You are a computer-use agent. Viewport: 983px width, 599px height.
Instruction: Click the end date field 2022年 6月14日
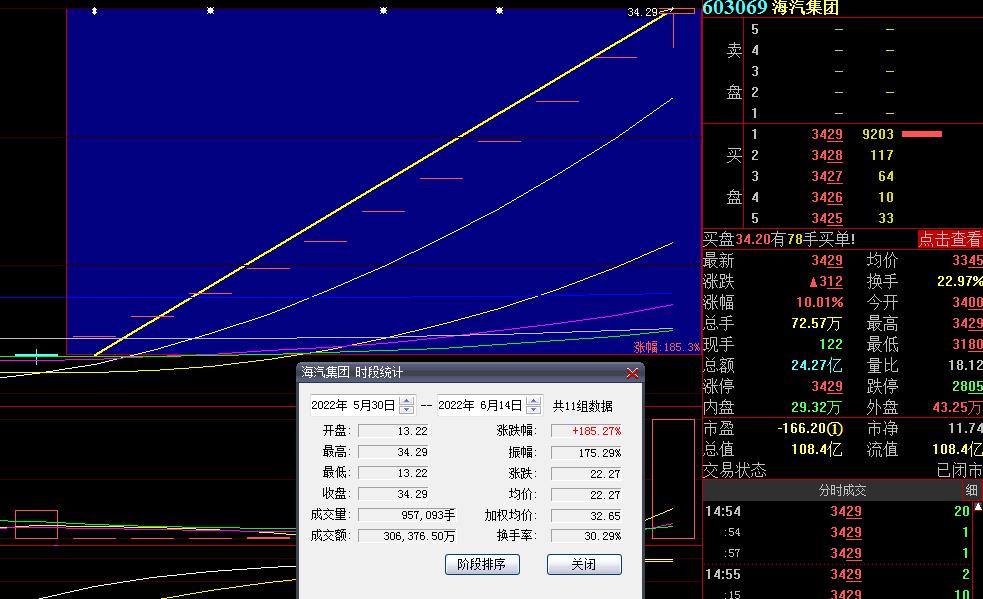(480, 406)
